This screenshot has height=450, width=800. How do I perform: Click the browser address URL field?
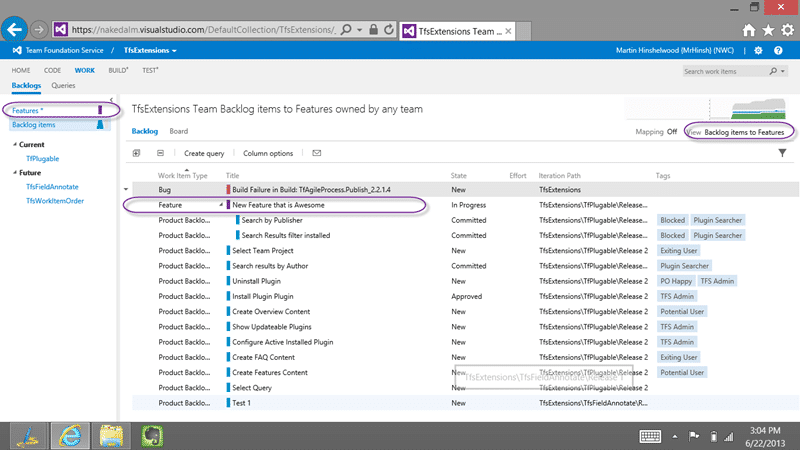pos(204,30)
